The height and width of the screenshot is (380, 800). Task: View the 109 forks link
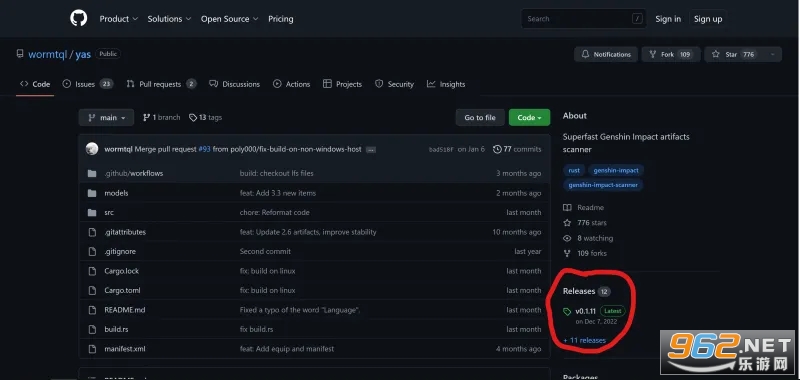coord(585,254)
